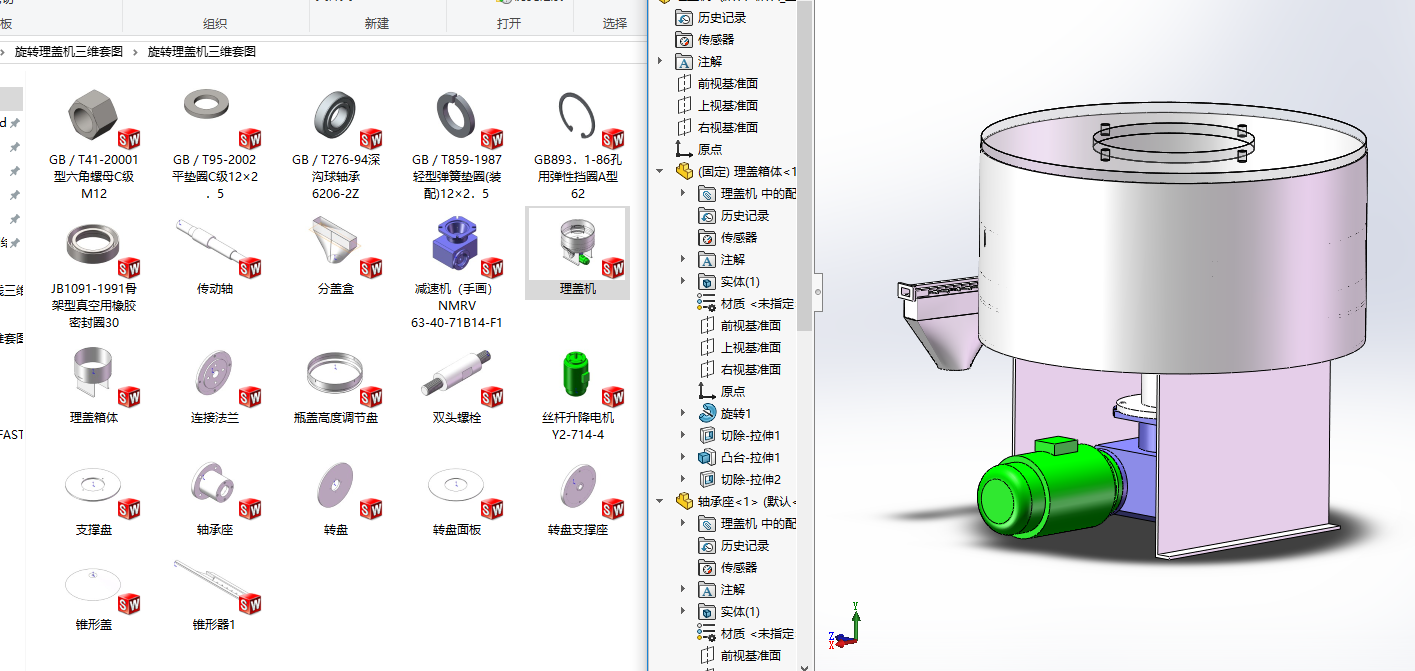Select the 凸台-拉伸1 boss-extrude icon
This screenshot has width=1415, height=671.
708,456
